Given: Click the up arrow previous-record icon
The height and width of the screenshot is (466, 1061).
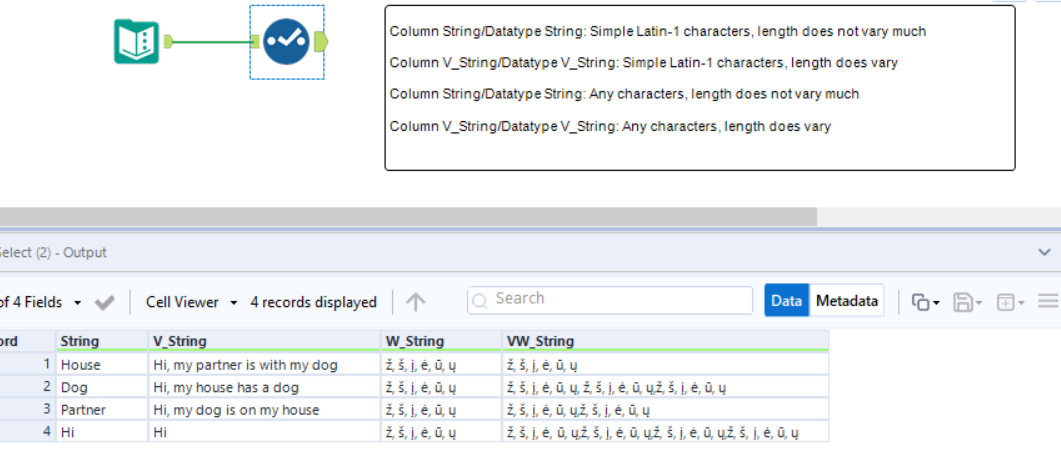Looking at the screenshot, I should [416, 302].
